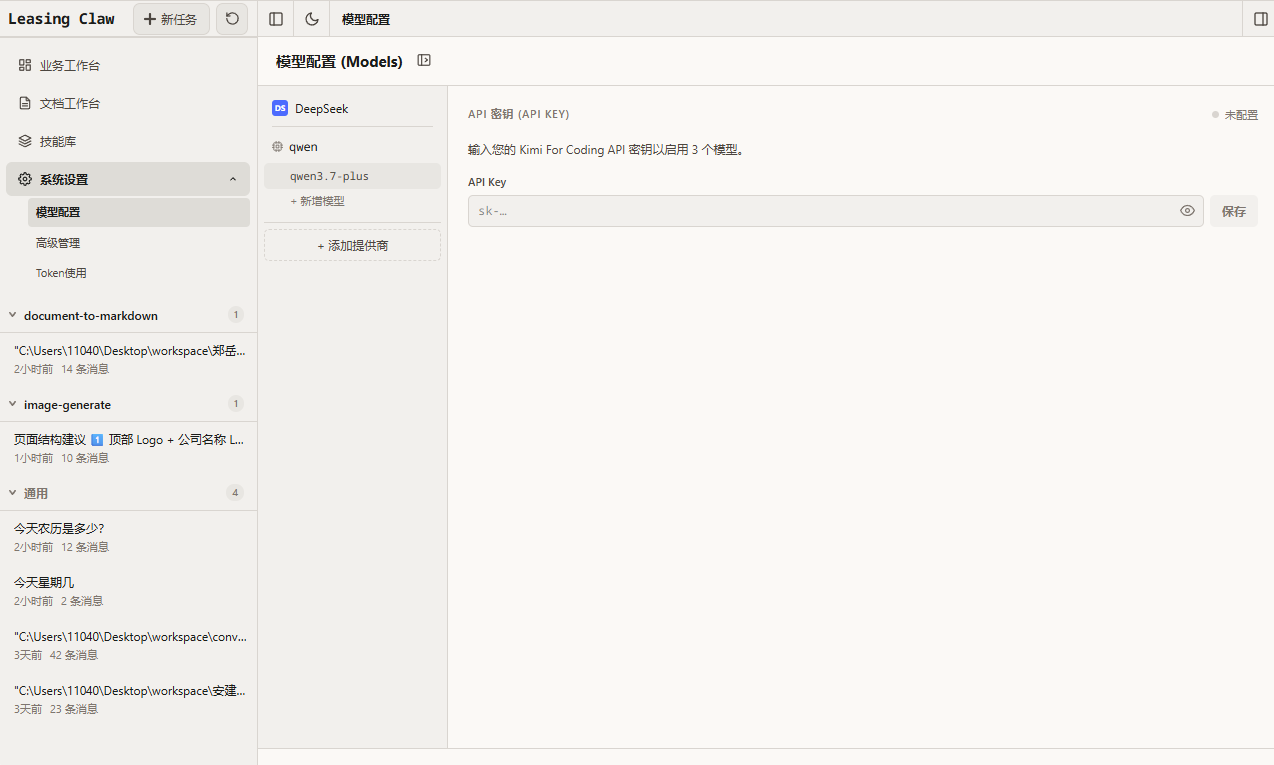Collapse the 系统设置 section chevron

point(233,179)
